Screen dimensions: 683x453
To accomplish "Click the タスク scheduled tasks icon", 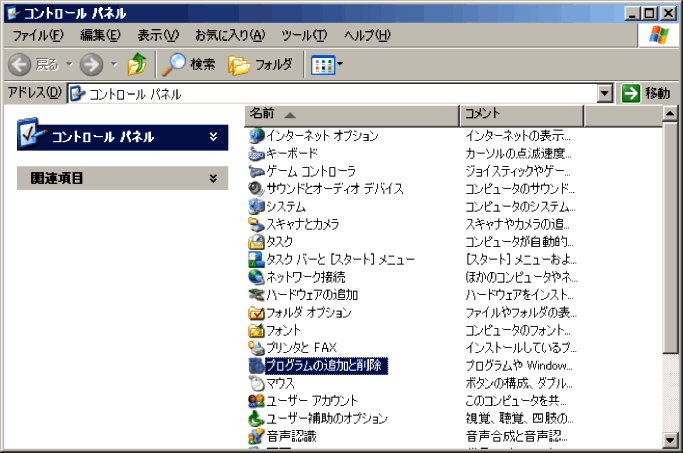I will point(256,242).
